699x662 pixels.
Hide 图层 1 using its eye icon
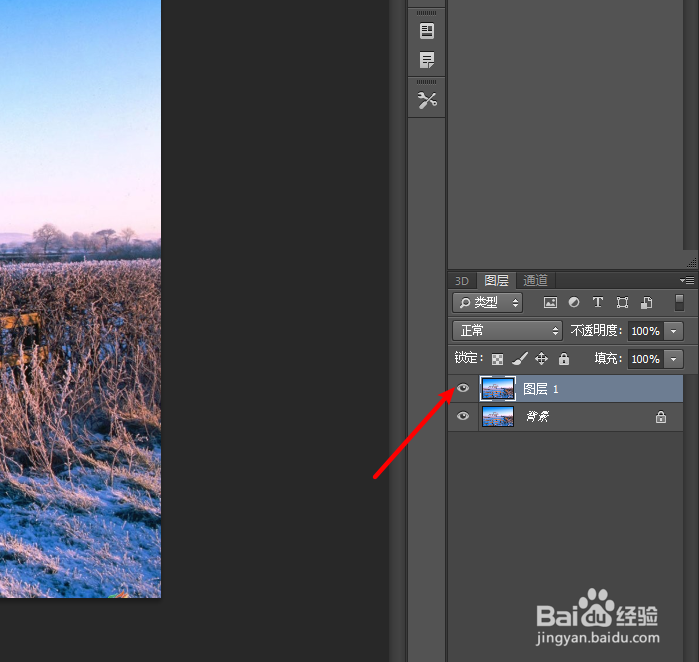[463, 388]
